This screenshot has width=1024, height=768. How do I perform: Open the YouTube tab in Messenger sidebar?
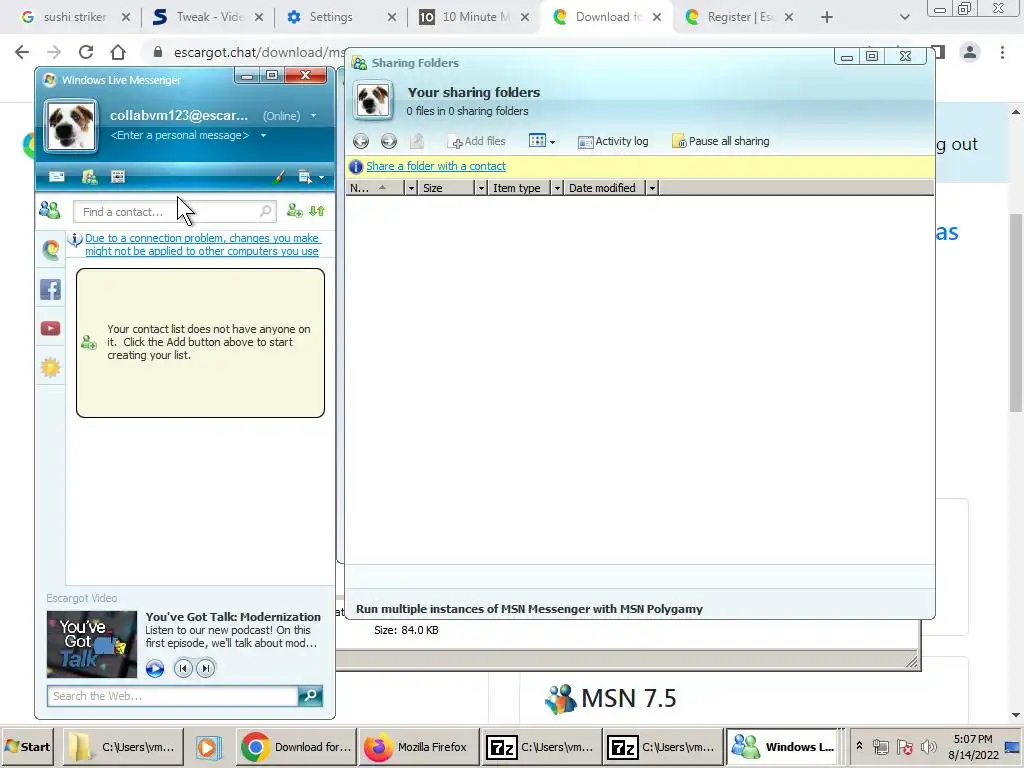point(50,328)
